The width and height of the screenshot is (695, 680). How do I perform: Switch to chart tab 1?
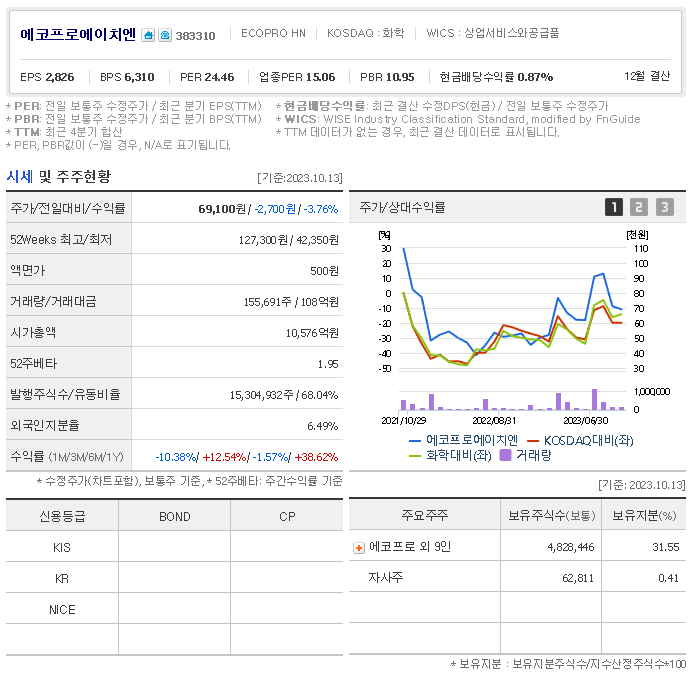click(614, 207)
